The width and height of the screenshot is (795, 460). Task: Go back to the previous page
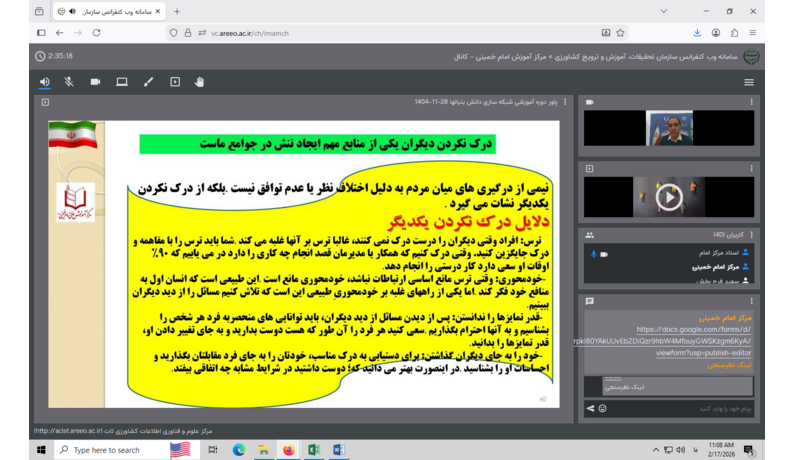click(60, 33)
